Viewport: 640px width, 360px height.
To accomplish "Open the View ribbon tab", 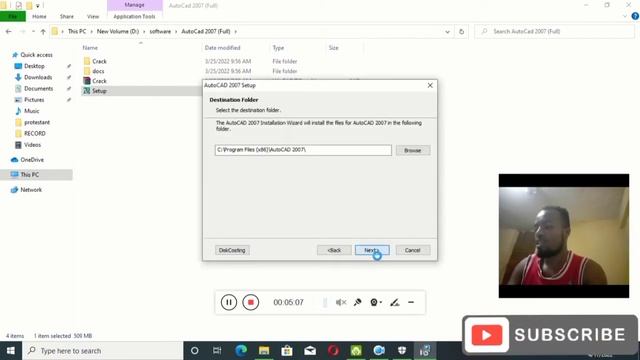I will pos(93,16).
